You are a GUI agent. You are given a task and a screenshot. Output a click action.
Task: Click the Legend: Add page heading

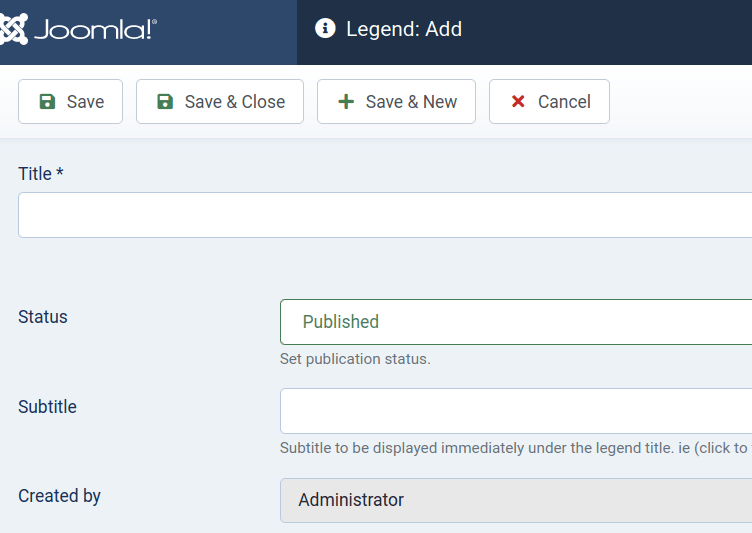[x=404, y=29]
